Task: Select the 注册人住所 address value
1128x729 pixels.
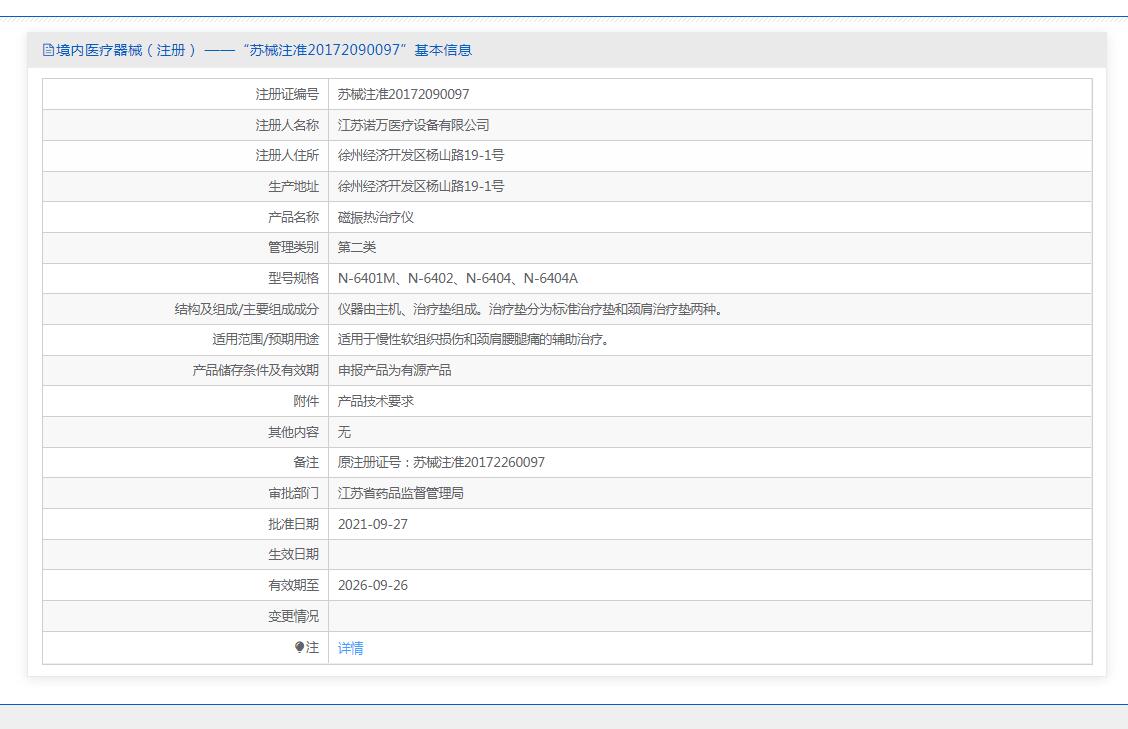Action: [421, 155]
